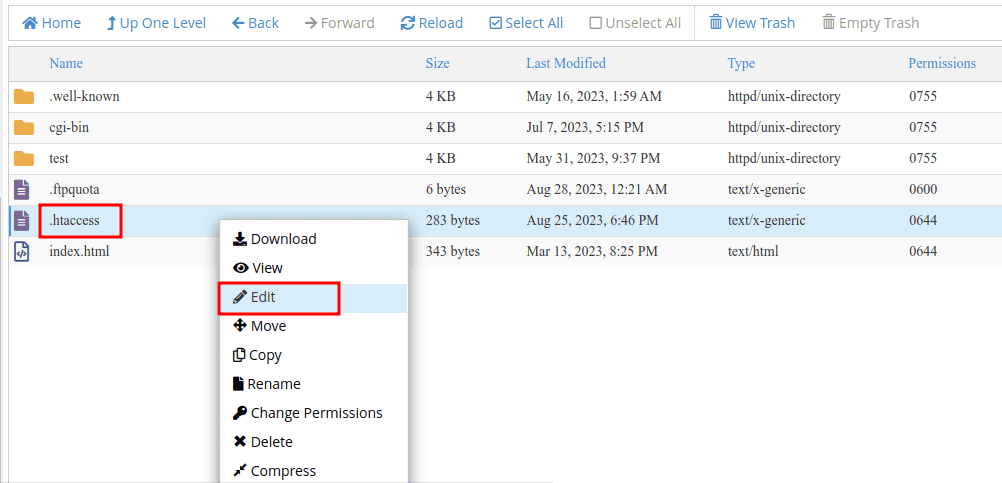Choose Edit from the context menu
This screenshot has height=483, width=1002.
pos(263,297)
